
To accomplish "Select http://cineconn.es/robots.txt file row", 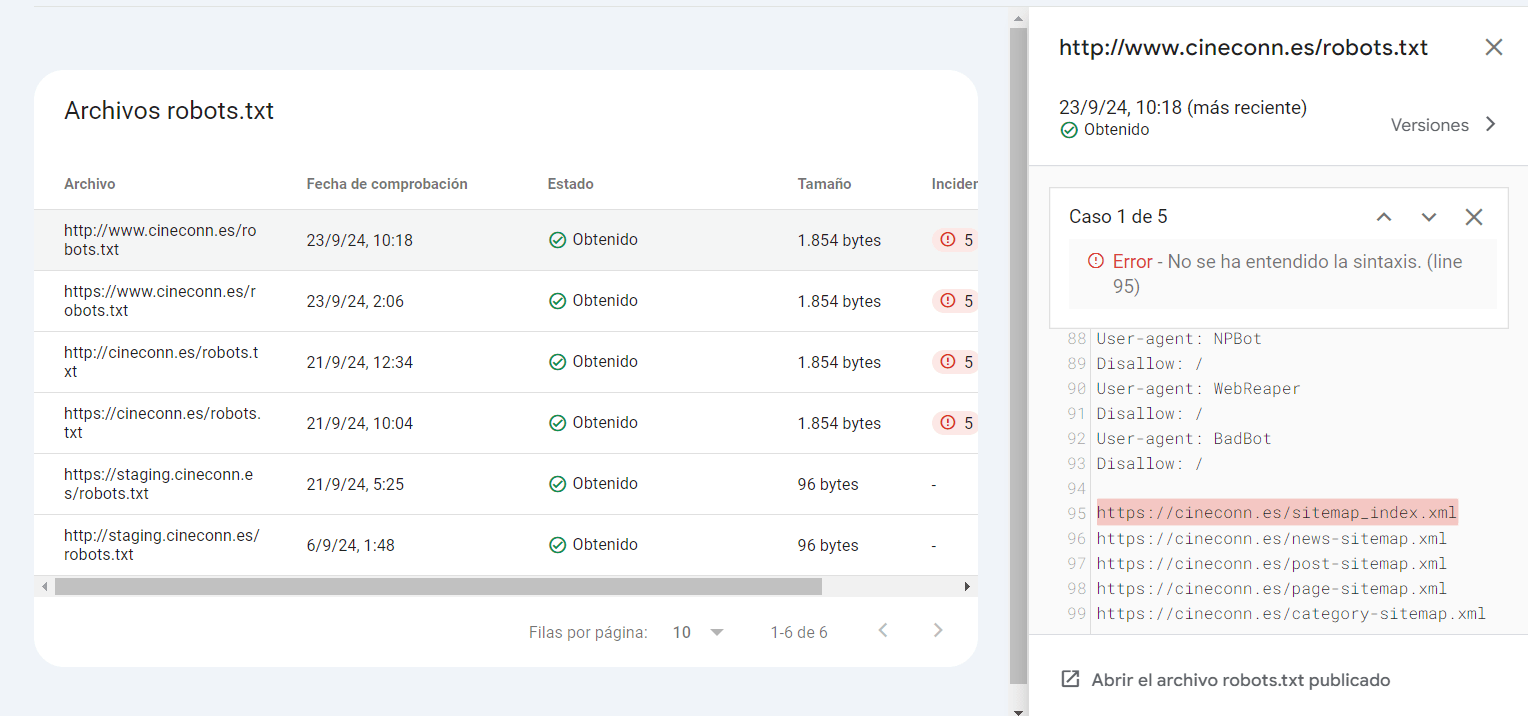I will tap(506, 362).
